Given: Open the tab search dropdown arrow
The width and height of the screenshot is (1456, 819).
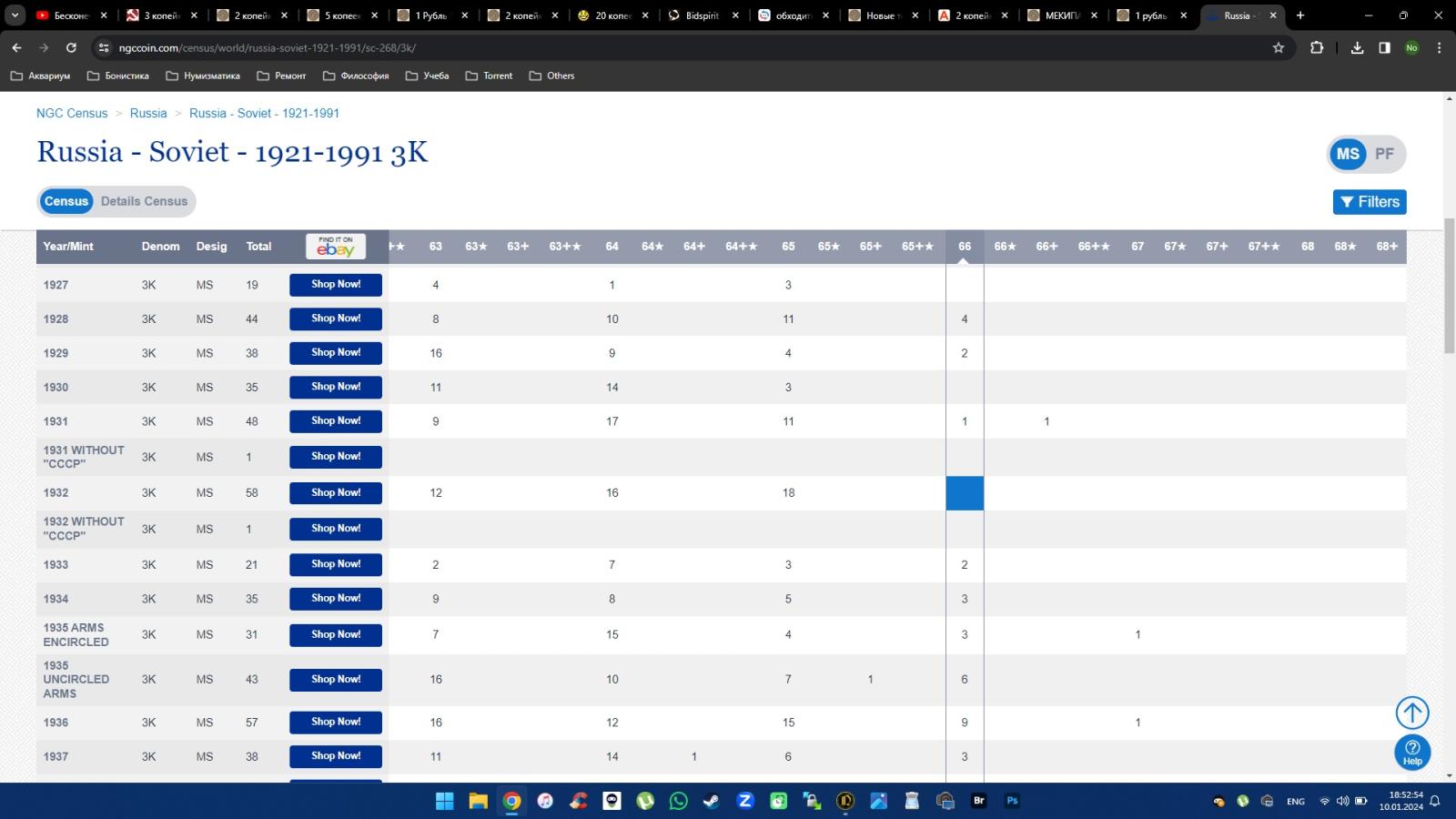Looking at the screenshot, I should pos(15,15).
